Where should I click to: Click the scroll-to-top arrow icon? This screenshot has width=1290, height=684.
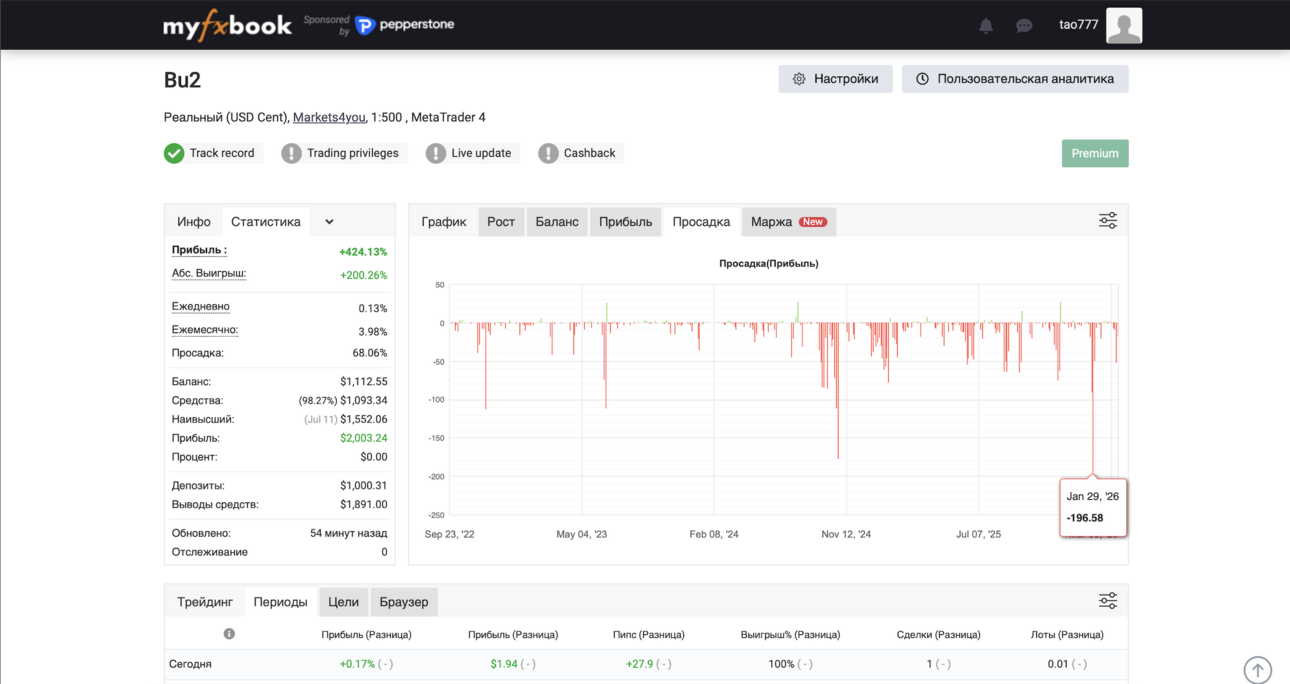click(x=1257, y=670)
